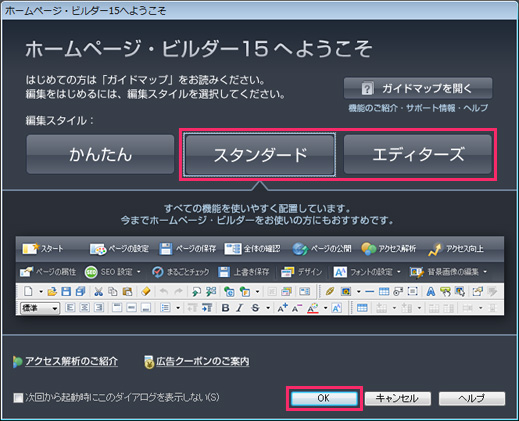Expand the insert image dropdown arrow
The height and width of the screenshot is (421, 519).
click(359, 292)
